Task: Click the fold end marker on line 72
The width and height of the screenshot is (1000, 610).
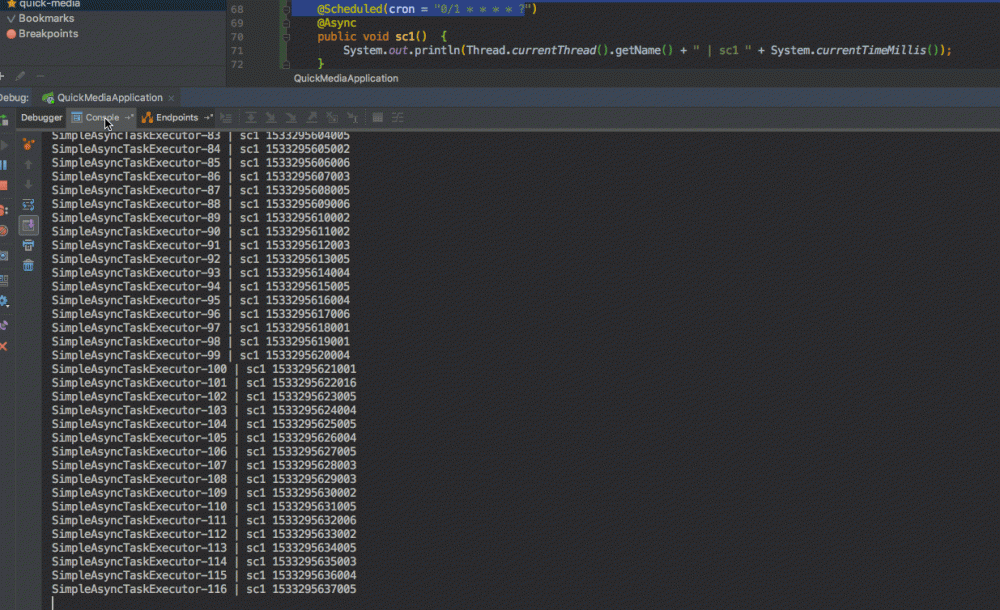Action: [x=286, y=64]
